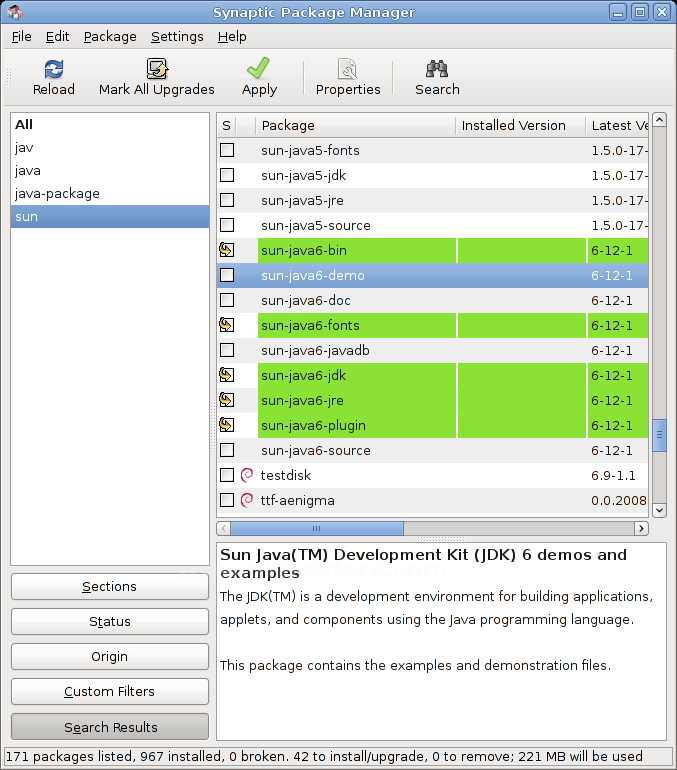677x770 pixels.
Task: Toggle the sun-java6-doc status checkbox
Action: (227, 300)
